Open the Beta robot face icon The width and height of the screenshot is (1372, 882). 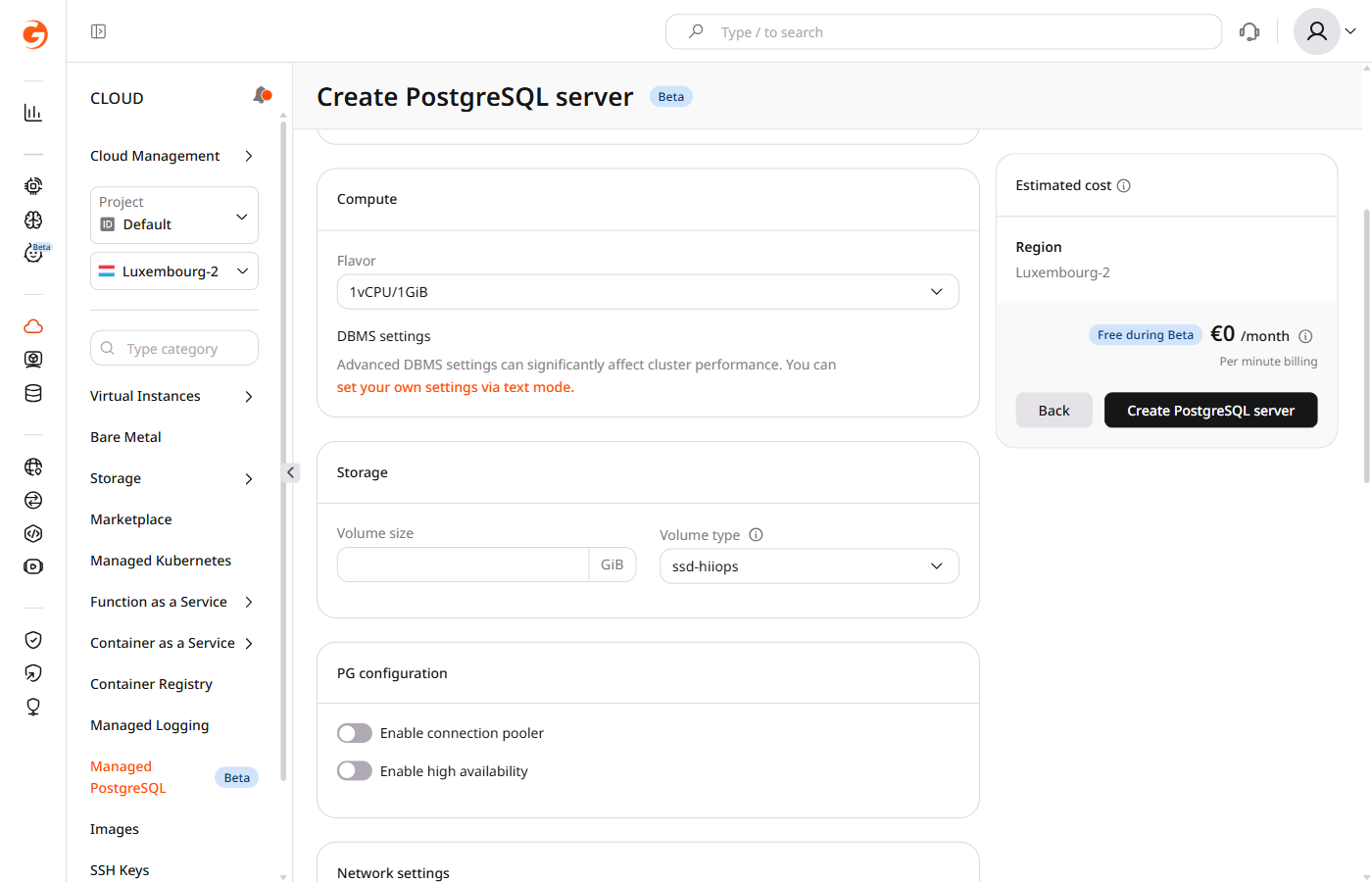point(35,253)
